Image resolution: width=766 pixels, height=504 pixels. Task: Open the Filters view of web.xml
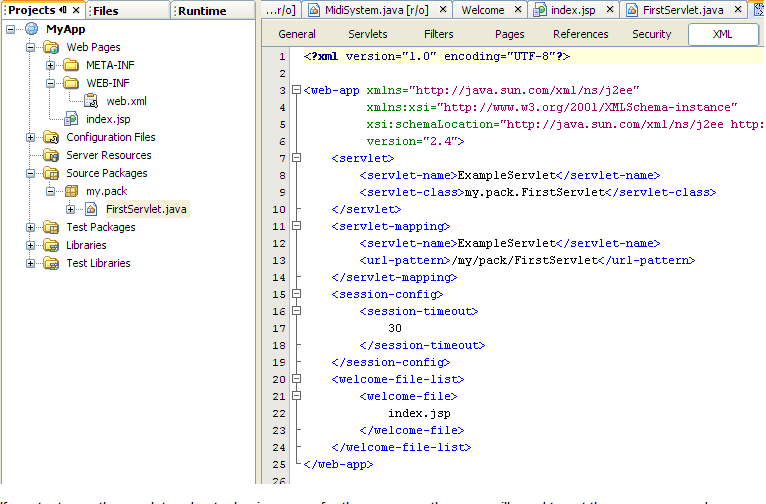coord(439,34)
